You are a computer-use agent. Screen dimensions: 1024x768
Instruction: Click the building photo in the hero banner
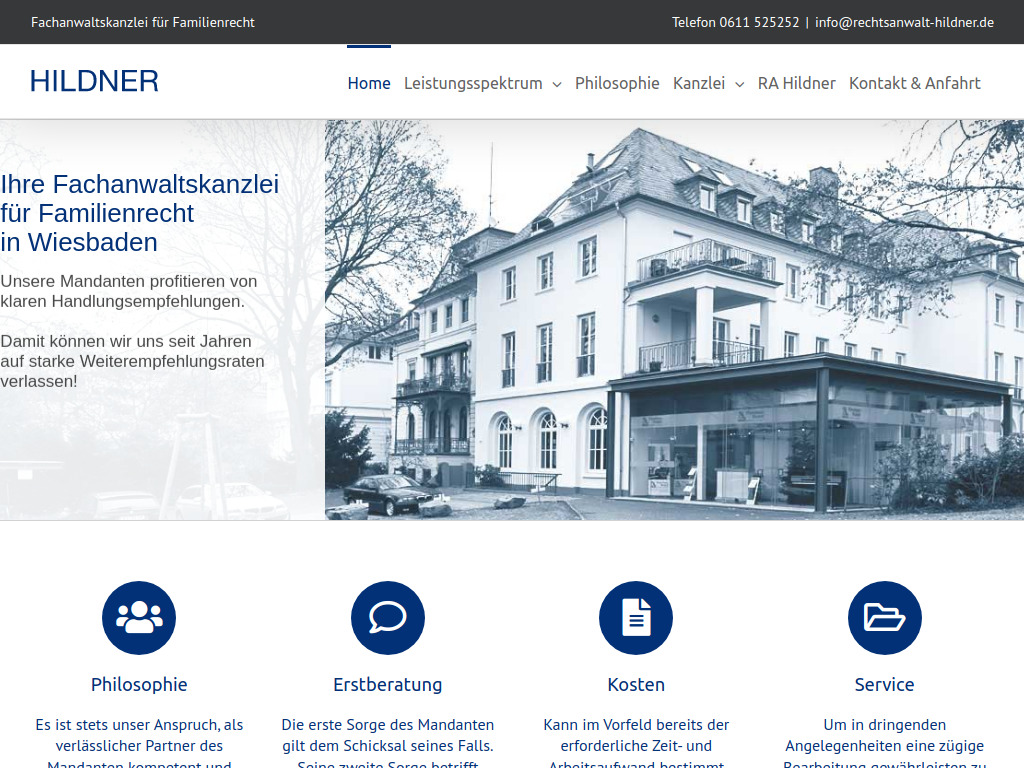(674, 319)
